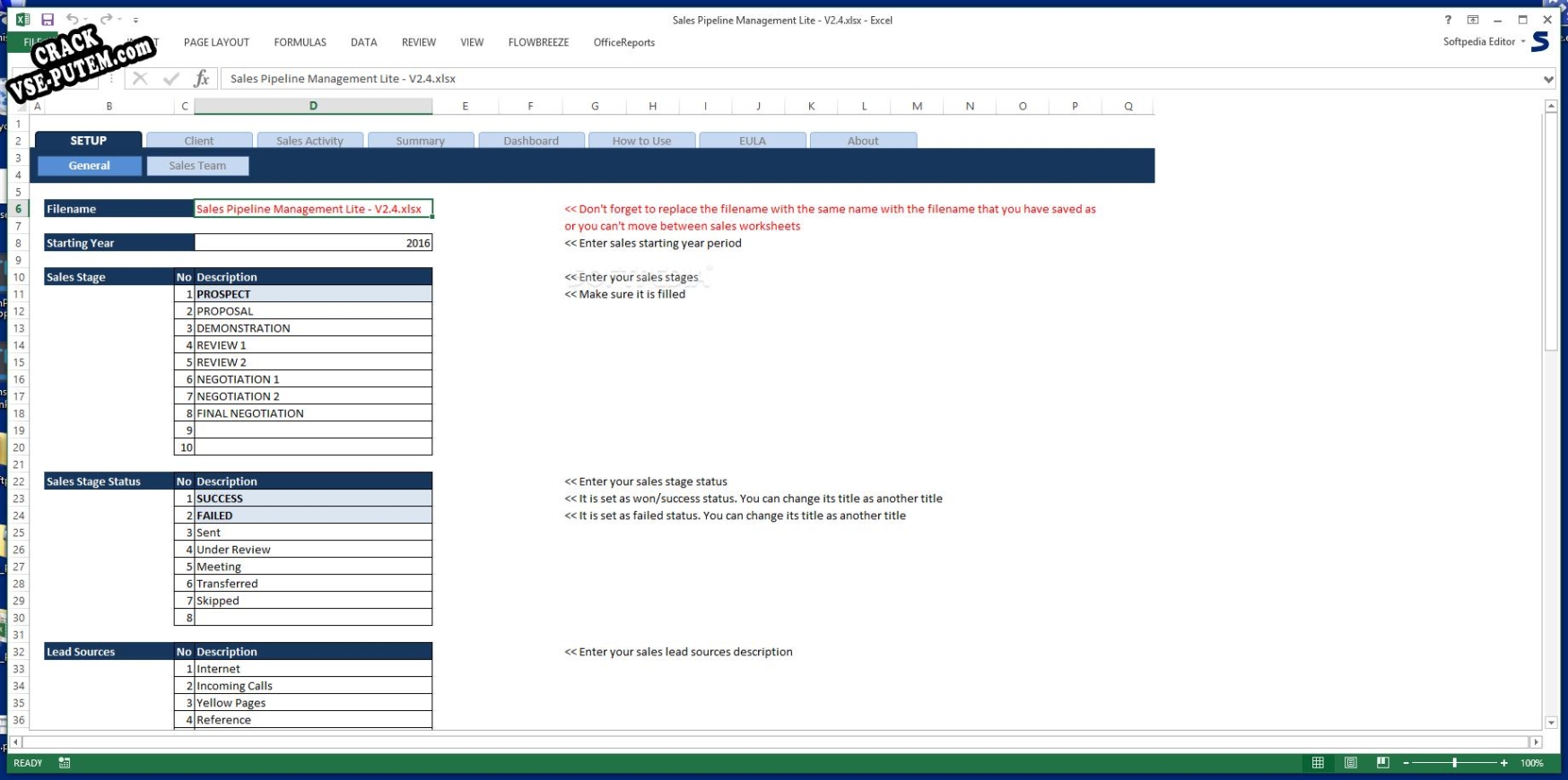The width and height of the screenshot is (1568, 780).
Task: Go to the Summary worksheet button
Action: (420, 141)
